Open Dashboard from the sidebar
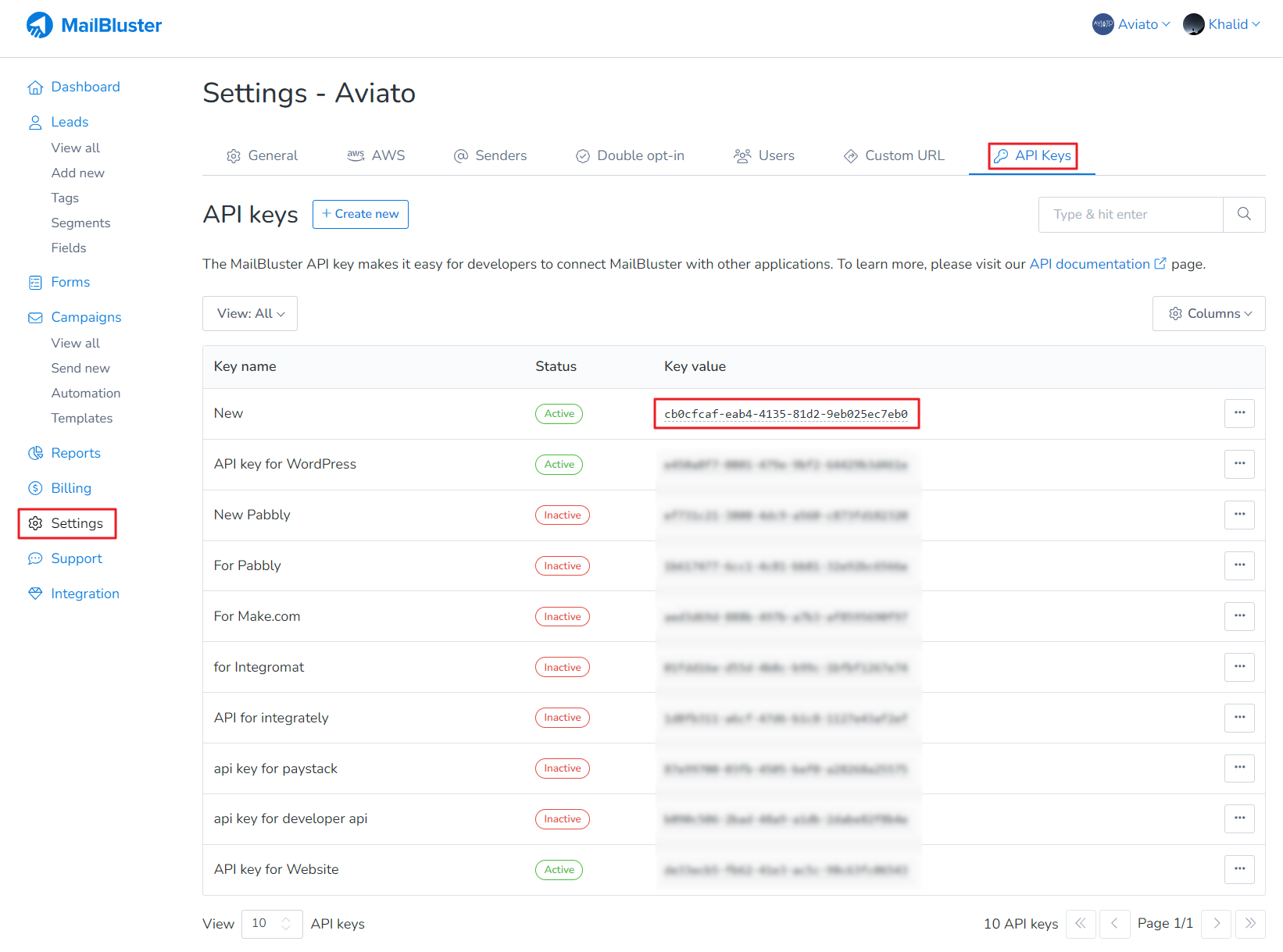 [x=85, y=87]
